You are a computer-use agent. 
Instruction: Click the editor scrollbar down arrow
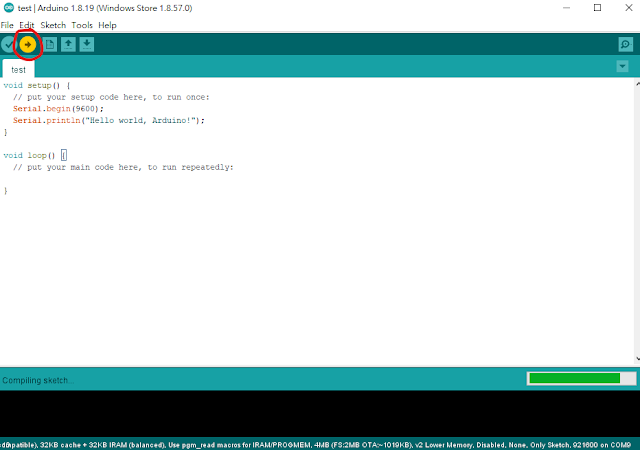pyautogui.click(x=637, y=359)
